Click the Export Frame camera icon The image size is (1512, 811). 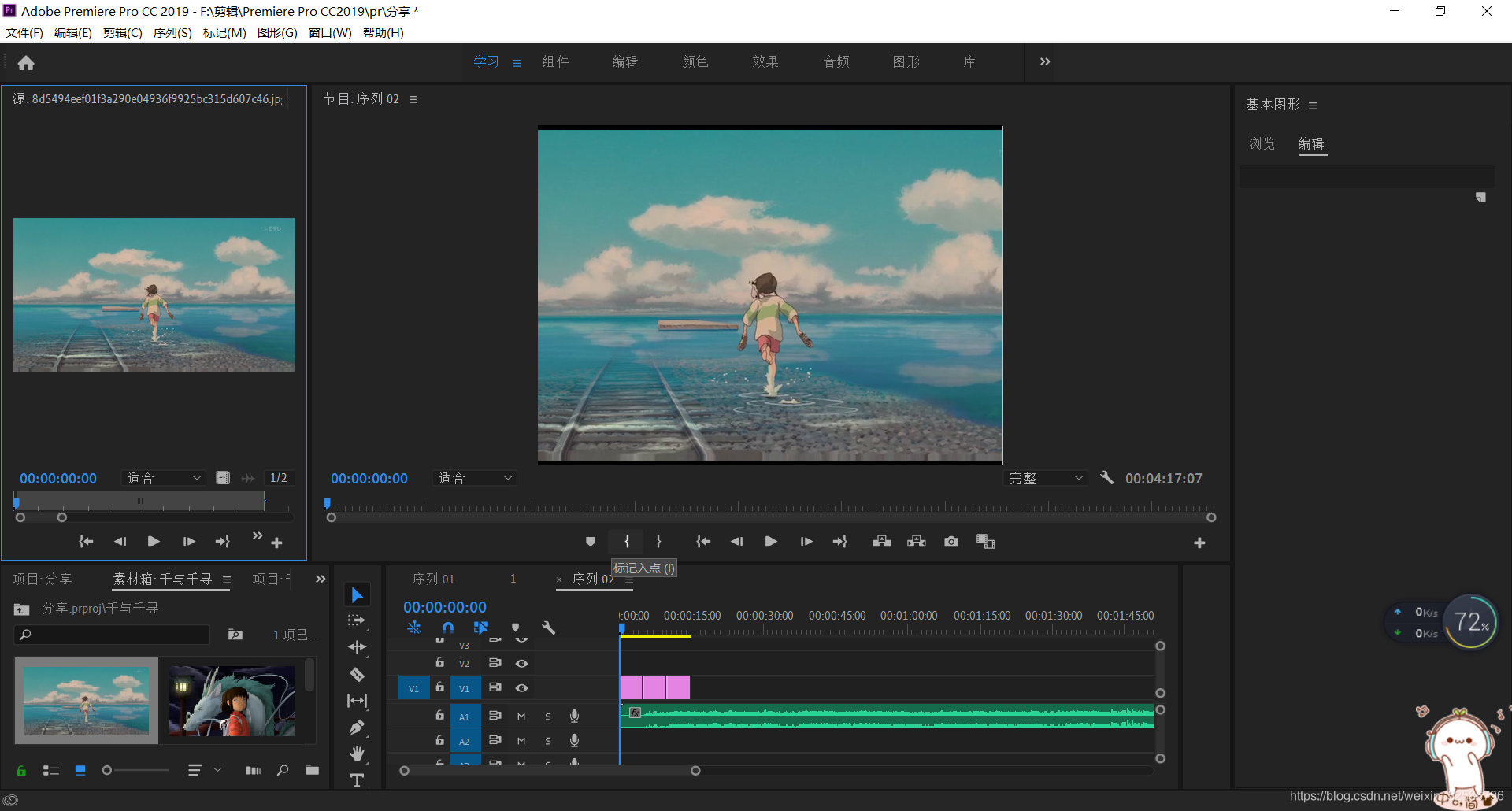pos(951,542)
